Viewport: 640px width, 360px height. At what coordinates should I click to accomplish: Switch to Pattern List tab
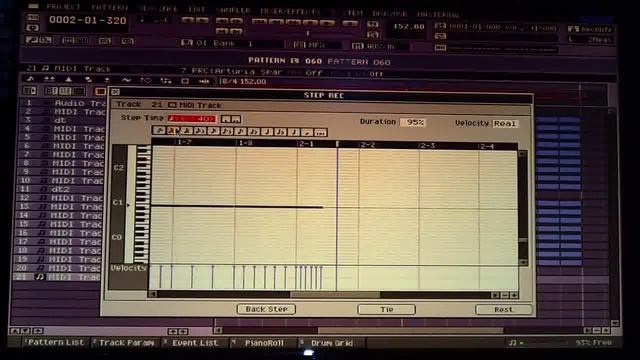pos(55,342)
